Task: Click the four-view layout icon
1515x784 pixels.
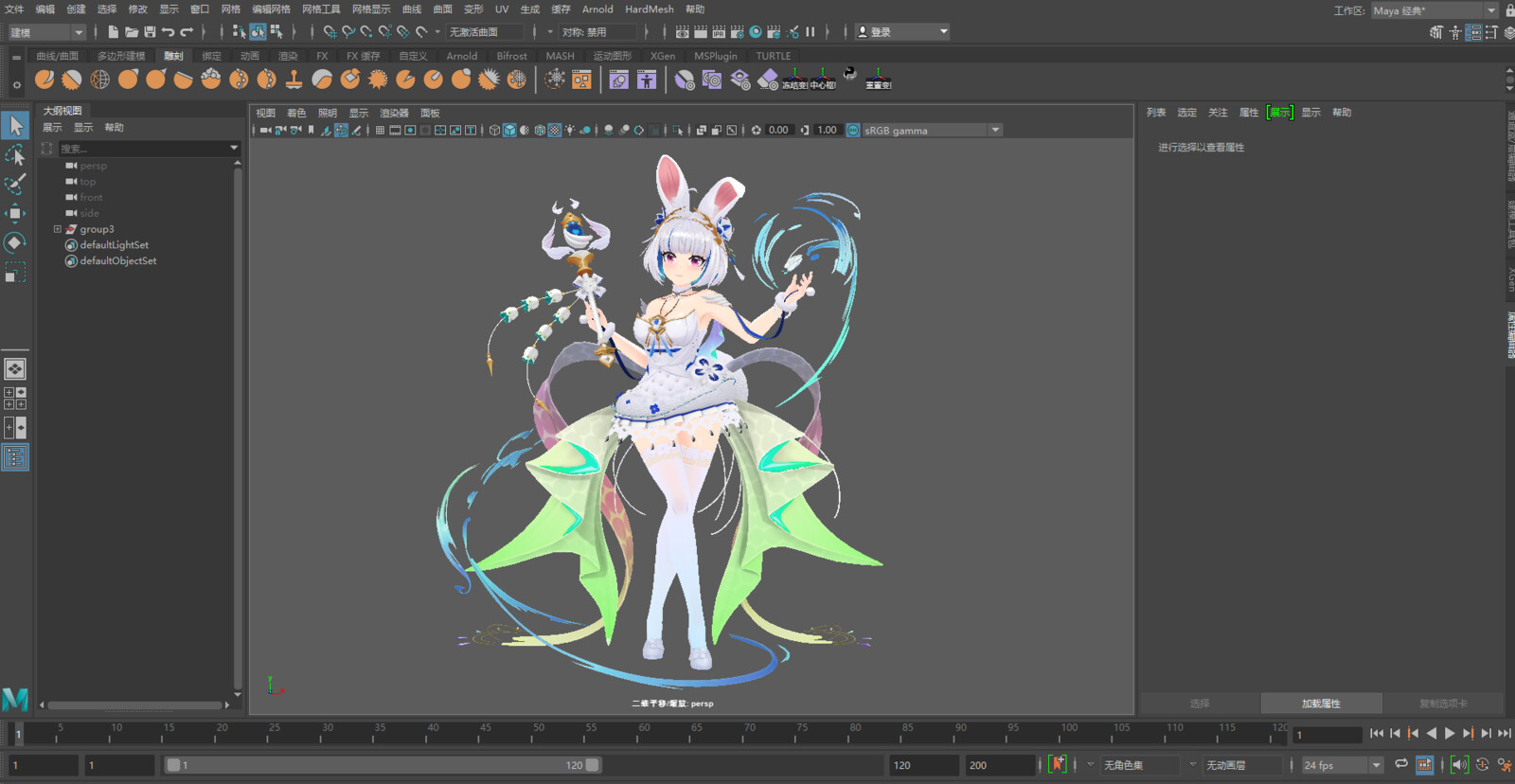Action: [15, 399]
